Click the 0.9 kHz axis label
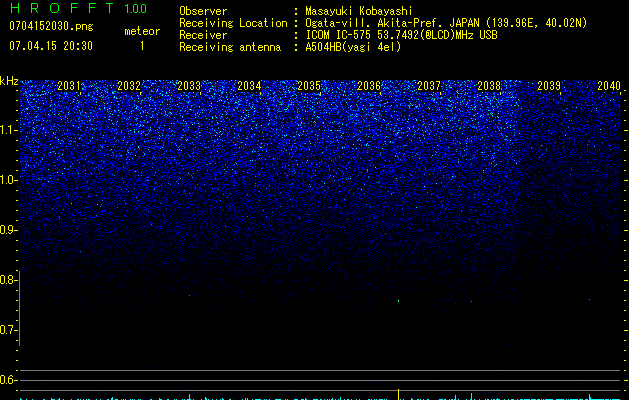629x400 pixels. click(x=8, y=229)
